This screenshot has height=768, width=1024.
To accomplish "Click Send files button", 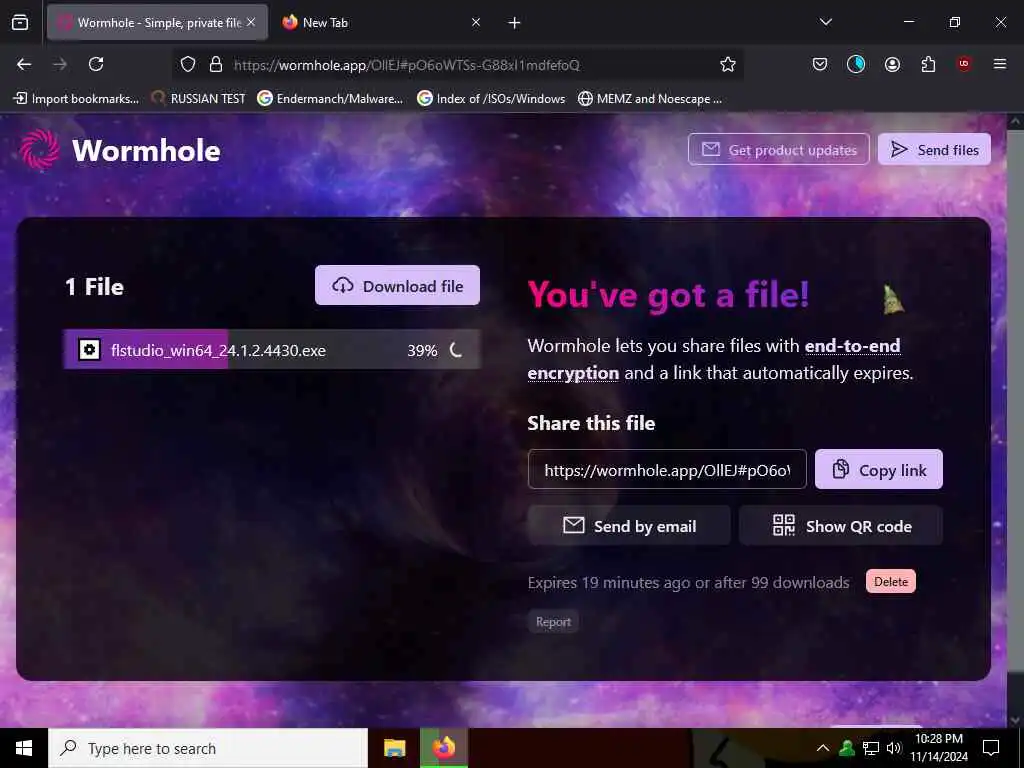I will 934,150.
